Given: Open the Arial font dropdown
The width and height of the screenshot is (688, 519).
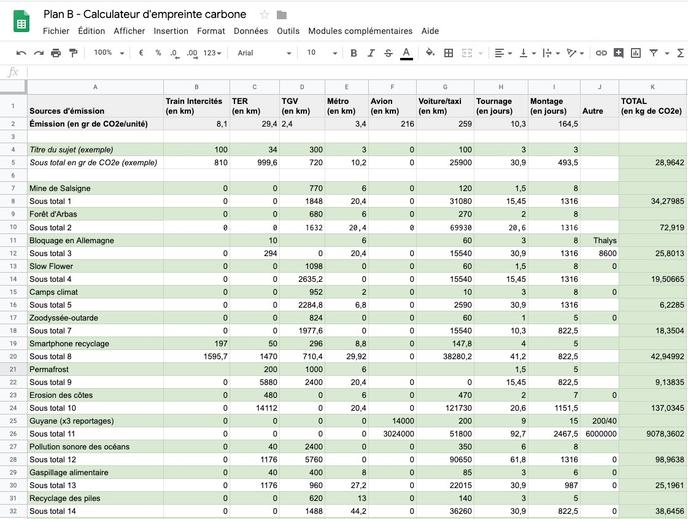Looking at the screenshot, I should (x=265, y=53).
